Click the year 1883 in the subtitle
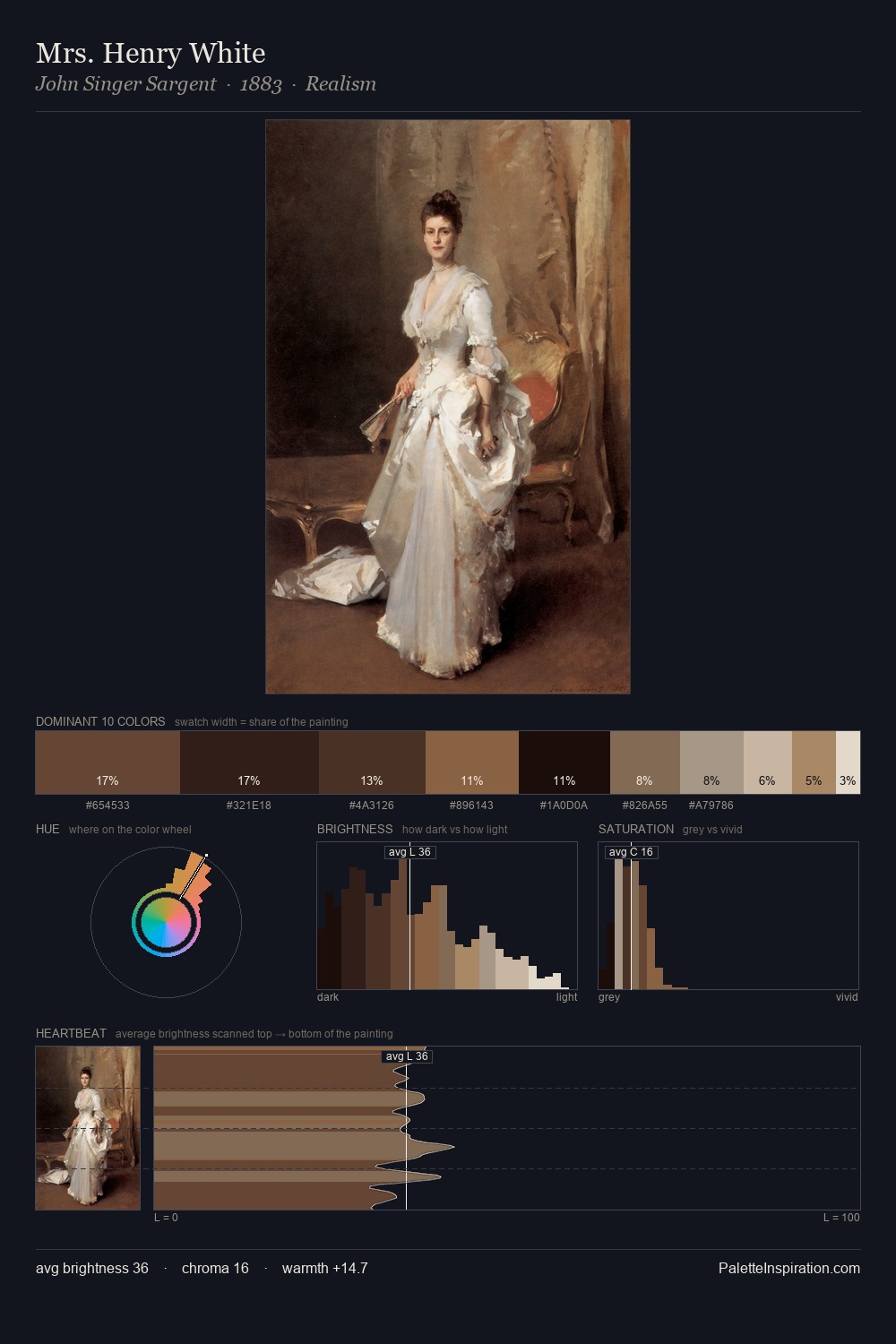The width and height of the screenshot is (896, 1344). [x=261, y=84]
